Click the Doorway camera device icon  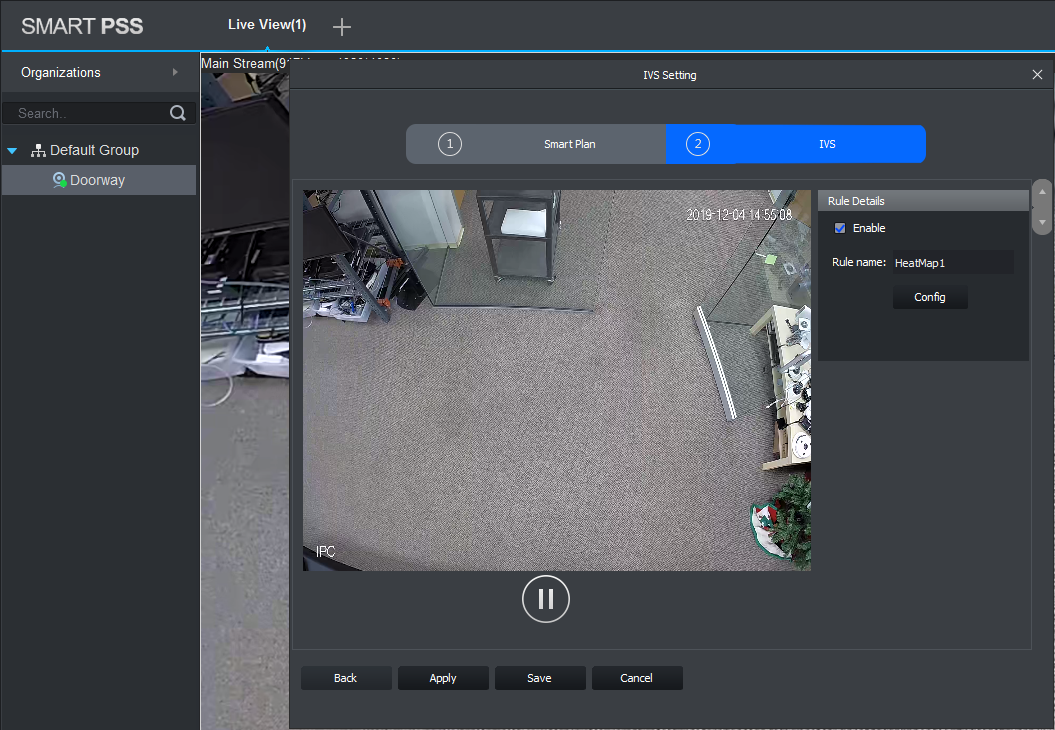[x=60, y=180]
